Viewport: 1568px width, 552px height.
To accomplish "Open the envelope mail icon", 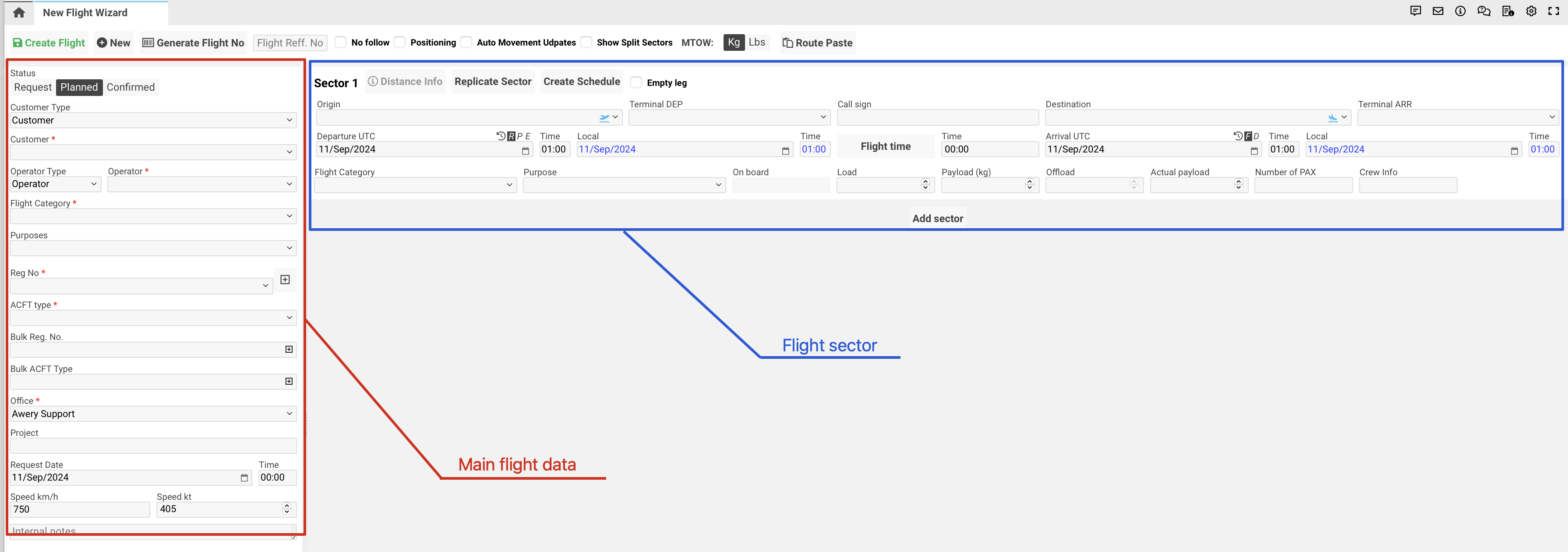I will 1438,11.
